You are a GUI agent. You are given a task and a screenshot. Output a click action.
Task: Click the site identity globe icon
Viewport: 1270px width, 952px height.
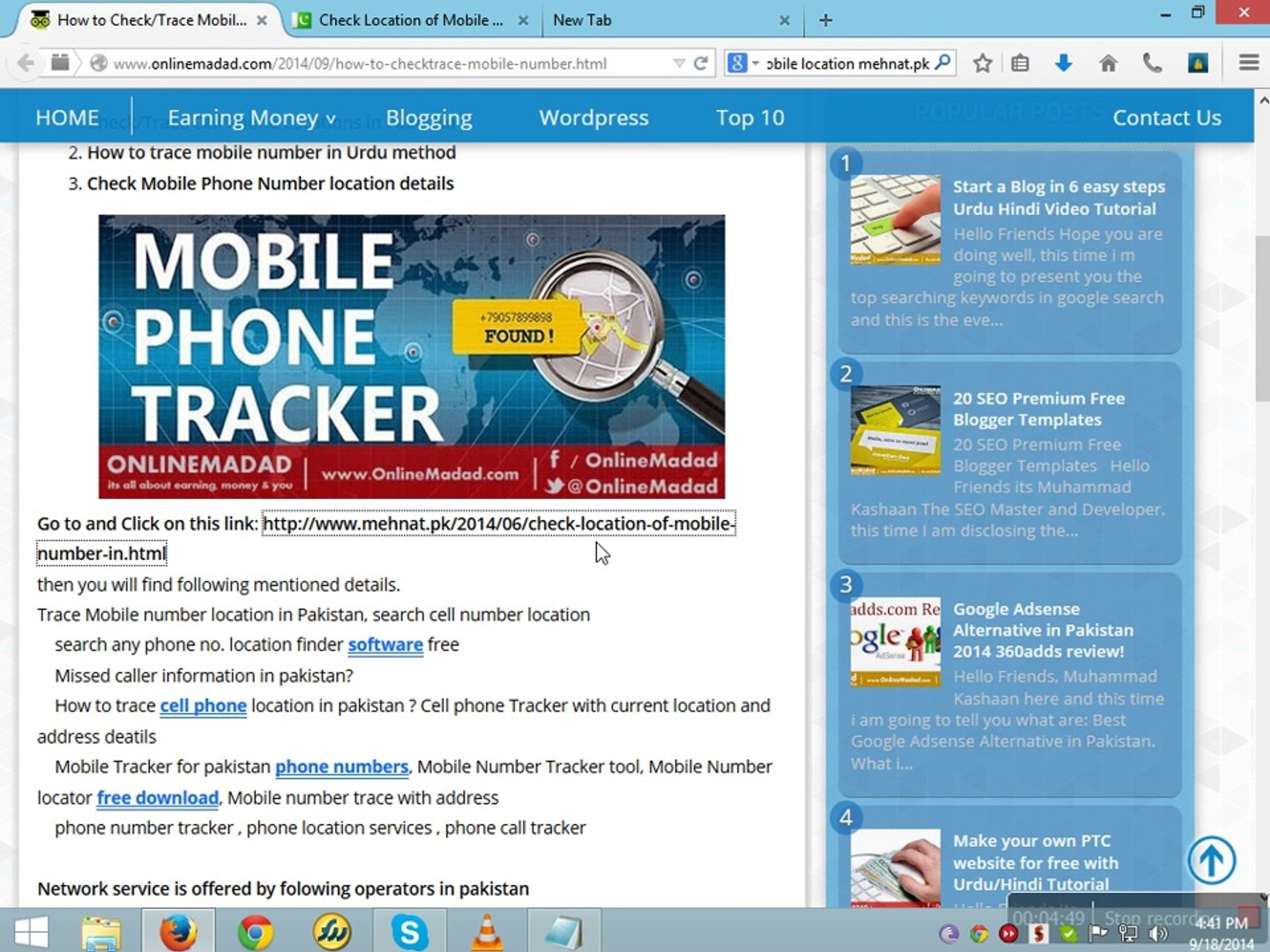tap(99, 63)
